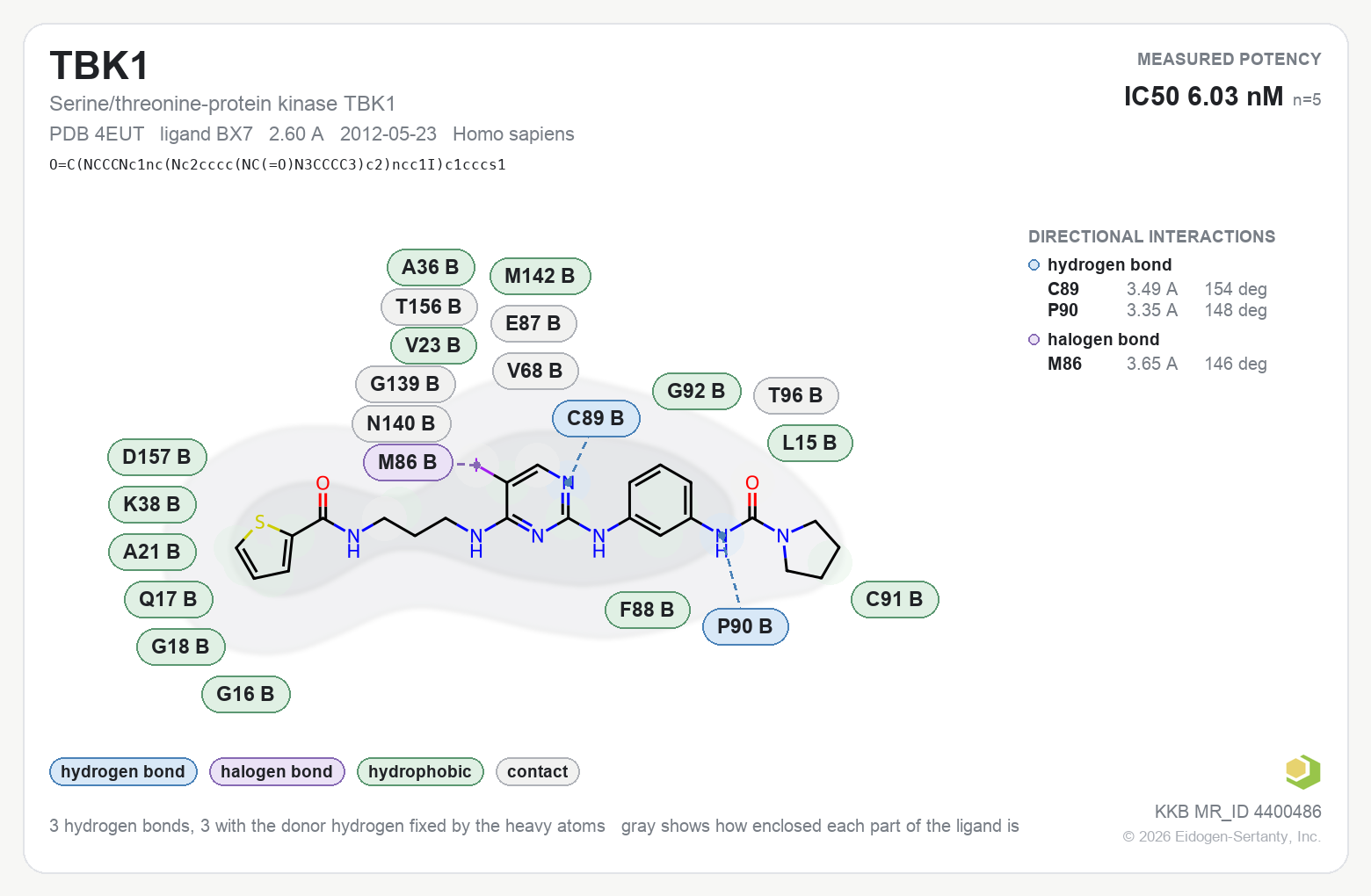Viewport: 1371px width, 896px height.
Task: Click the SMILES string text
Action: tap(278, 164)
